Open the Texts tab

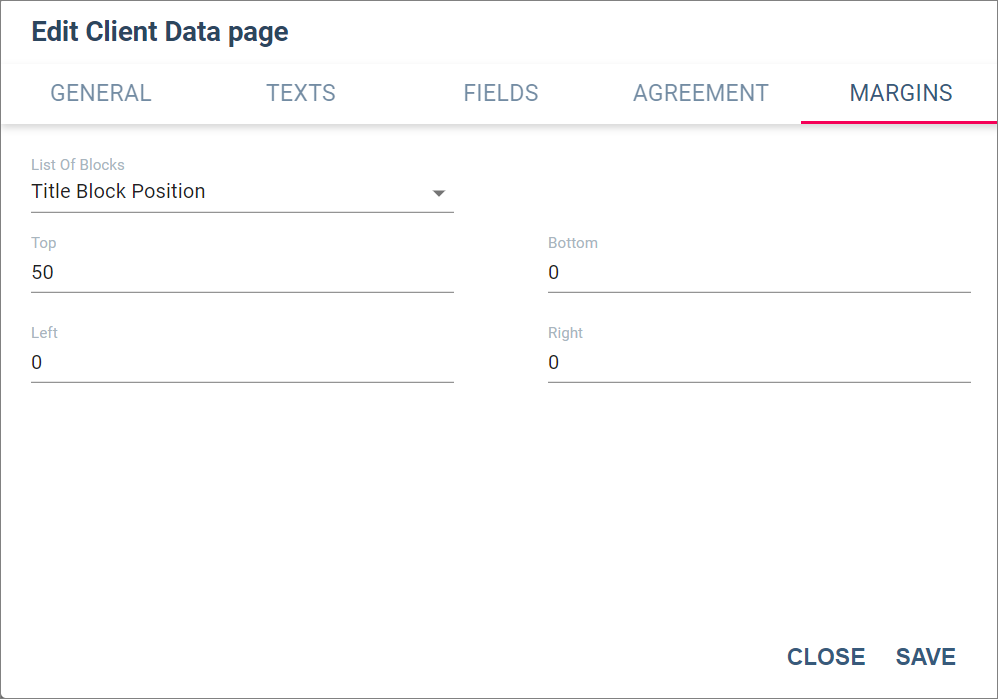coord(300,93)
